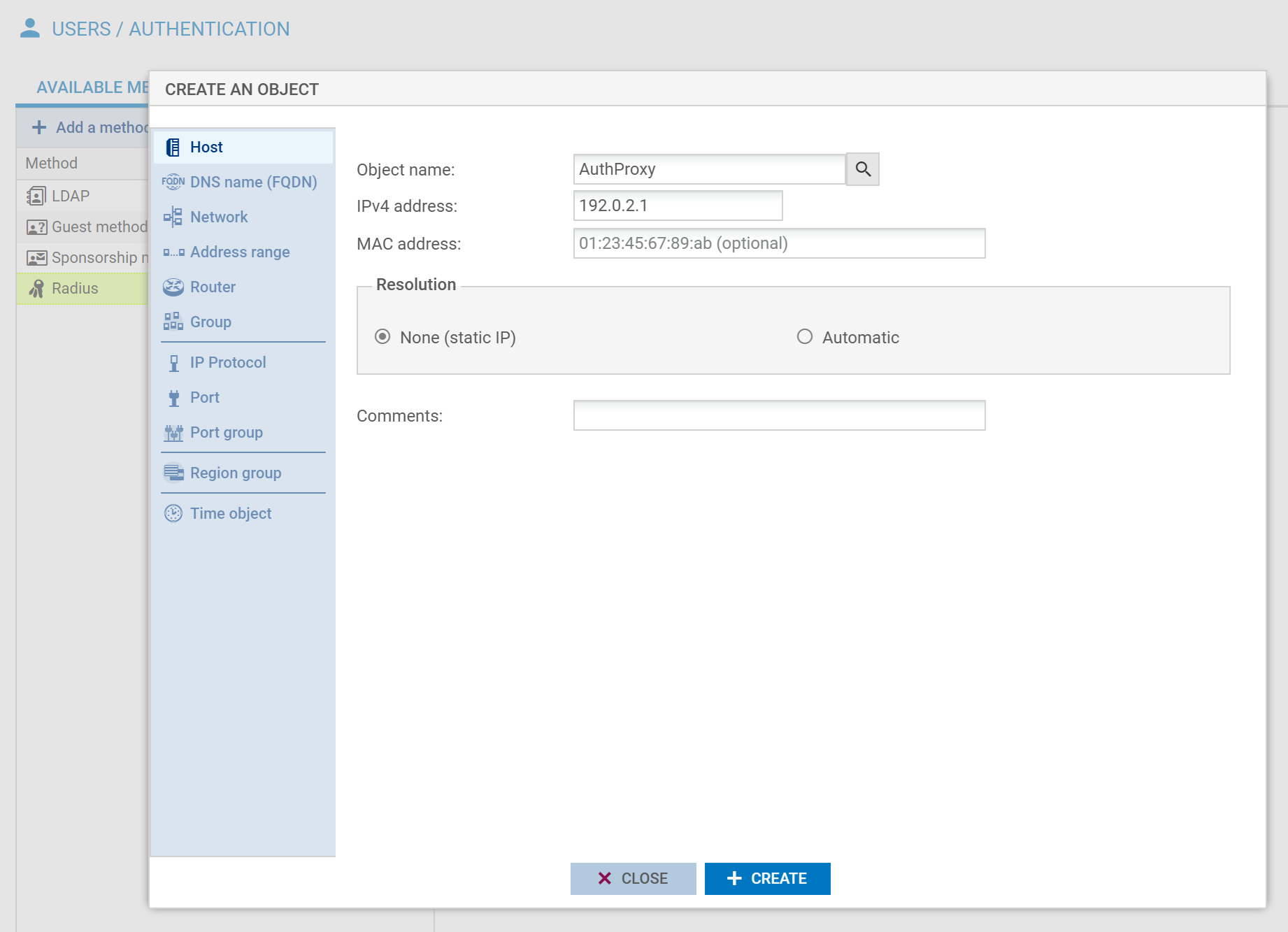Image resolution: width=1288 pixels, height=932 pixels.
Task: Select the Host object type icon
Action: pos(173,148)
